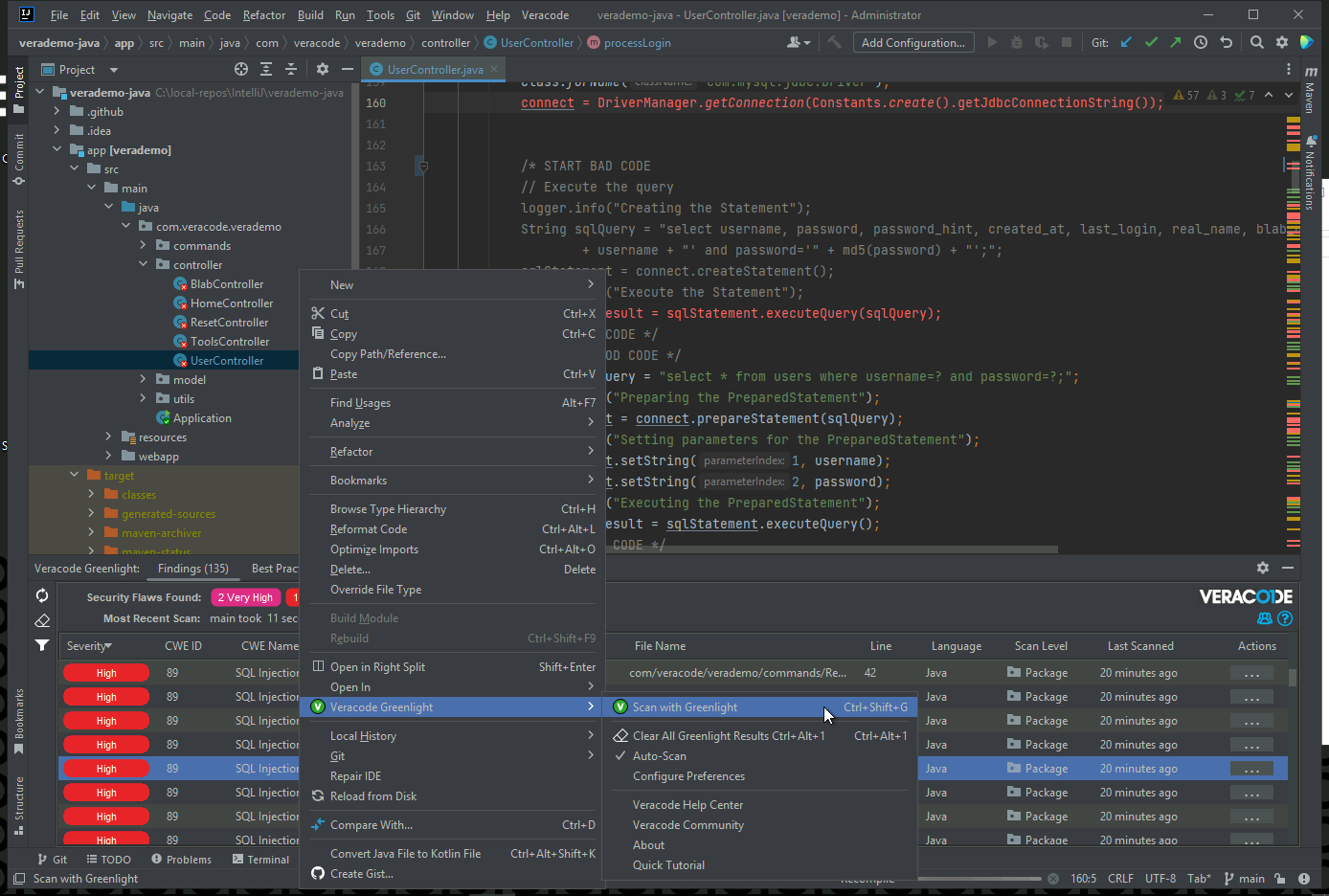
Task: Expand the .github folder
Action: click(57, 111)
